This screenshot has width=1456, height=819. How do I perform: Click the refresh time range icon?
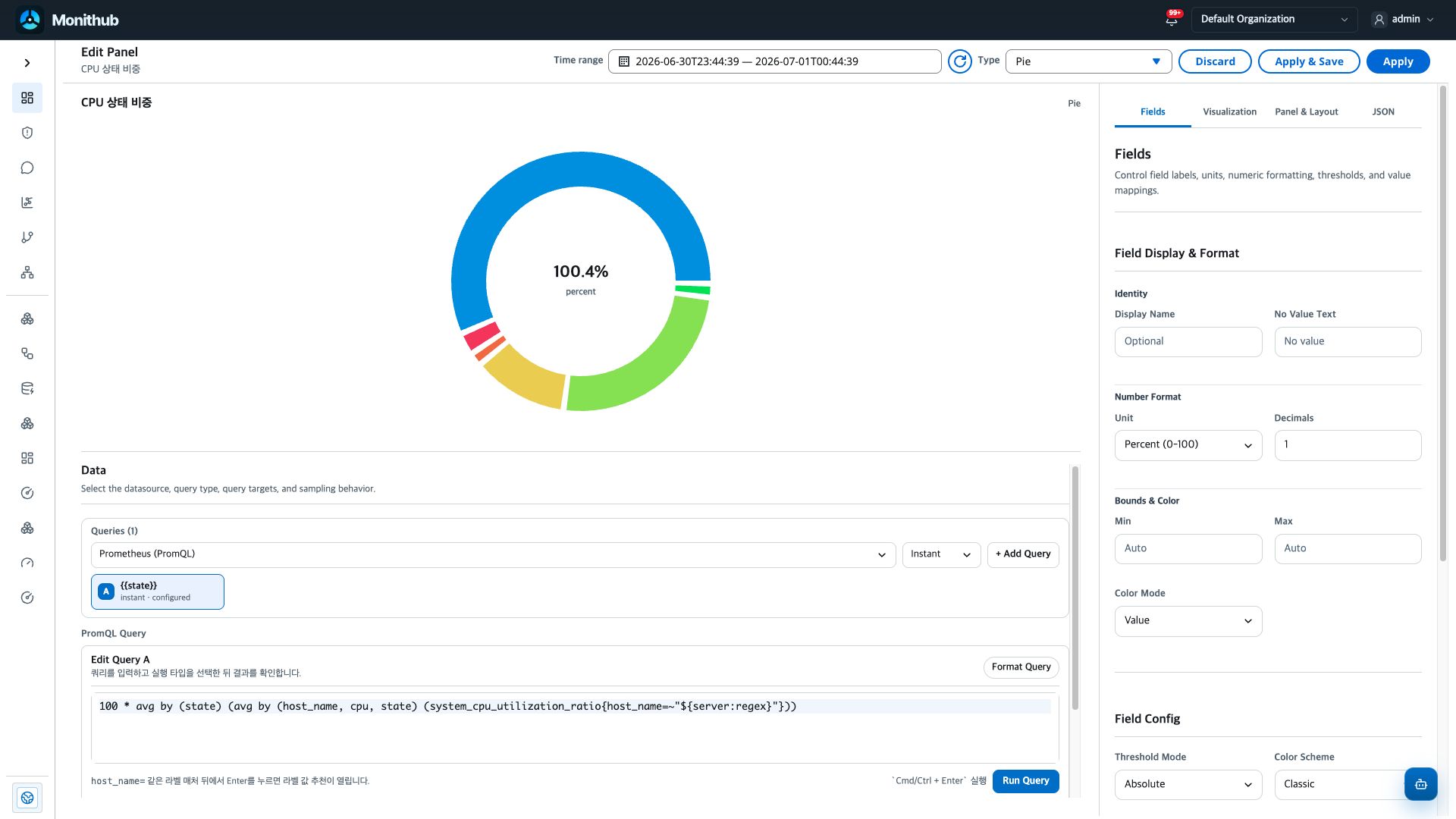(x=959, y=61)
